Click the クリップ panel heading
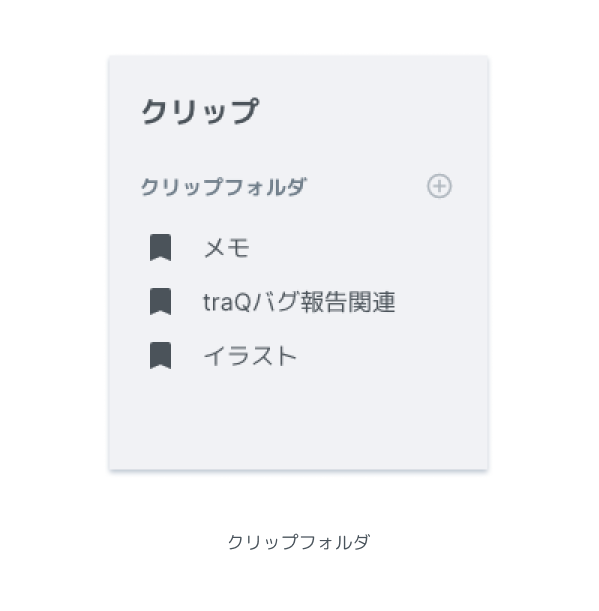The height and width of the screenshot is (611, 599). coord(200,111)
